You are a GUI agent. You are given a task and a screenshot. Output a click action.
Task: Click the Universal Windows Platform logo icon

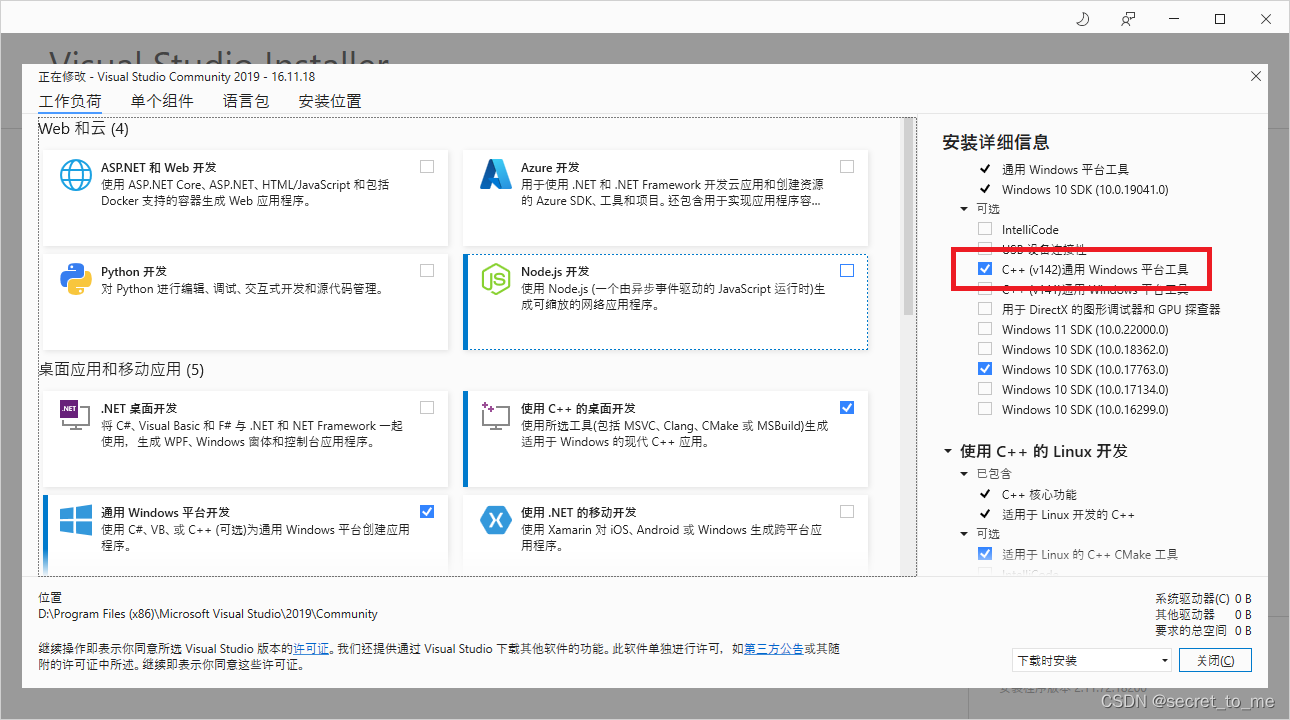[x=76, y=519]
